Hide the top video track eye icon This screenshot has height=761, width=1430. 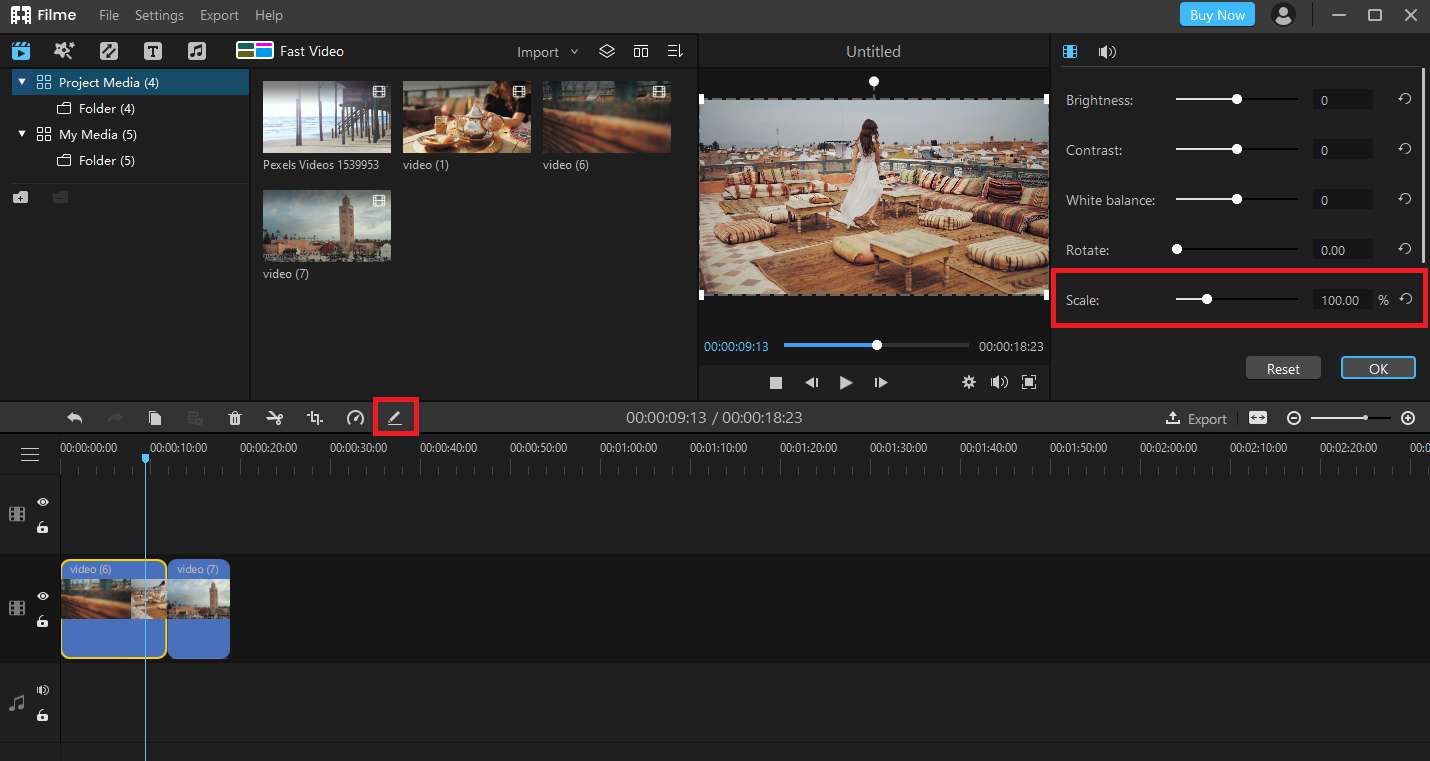43,503
